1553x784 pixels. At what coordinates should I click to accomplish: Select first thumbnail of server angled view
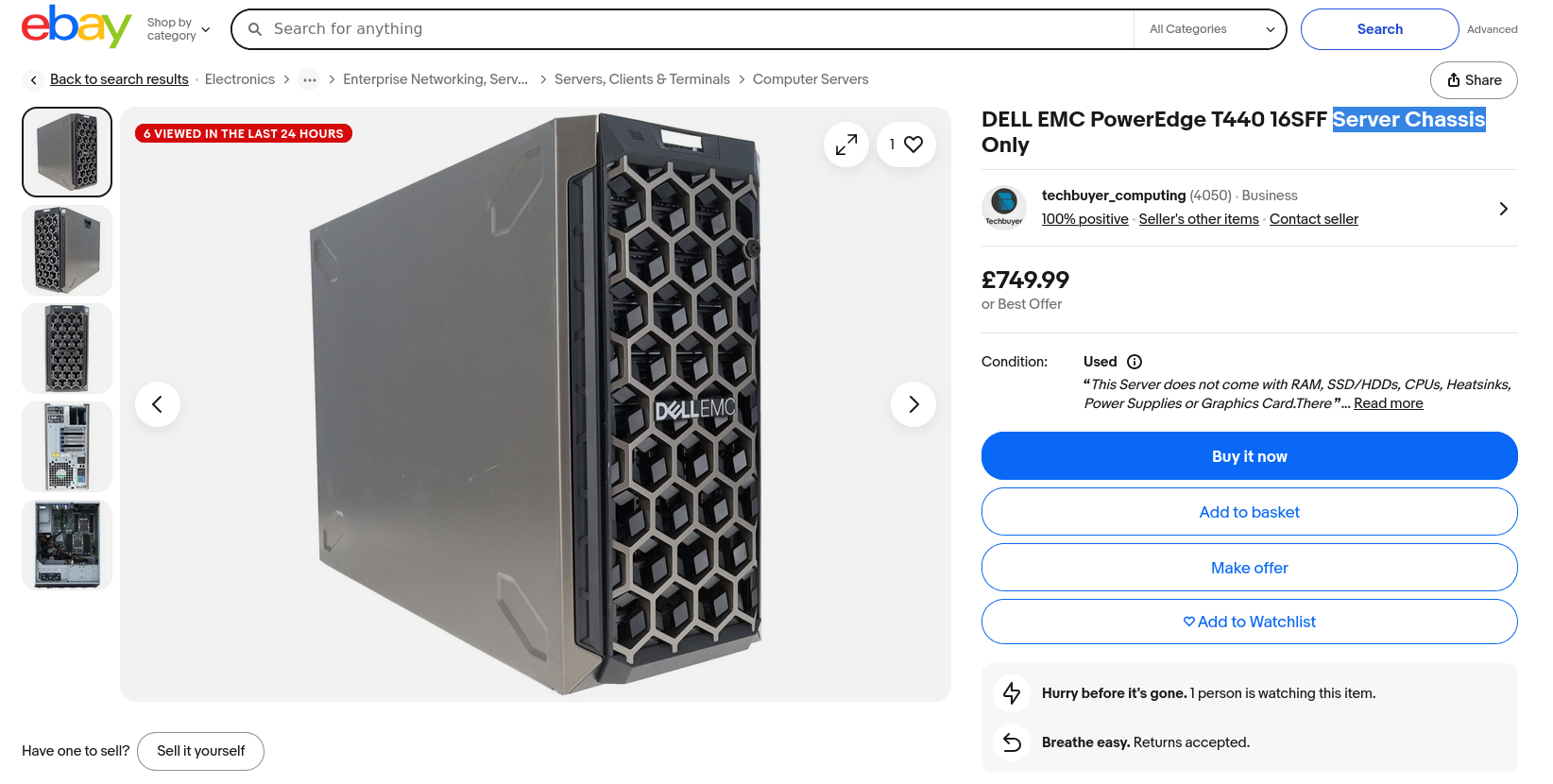[x=67, y=152]
